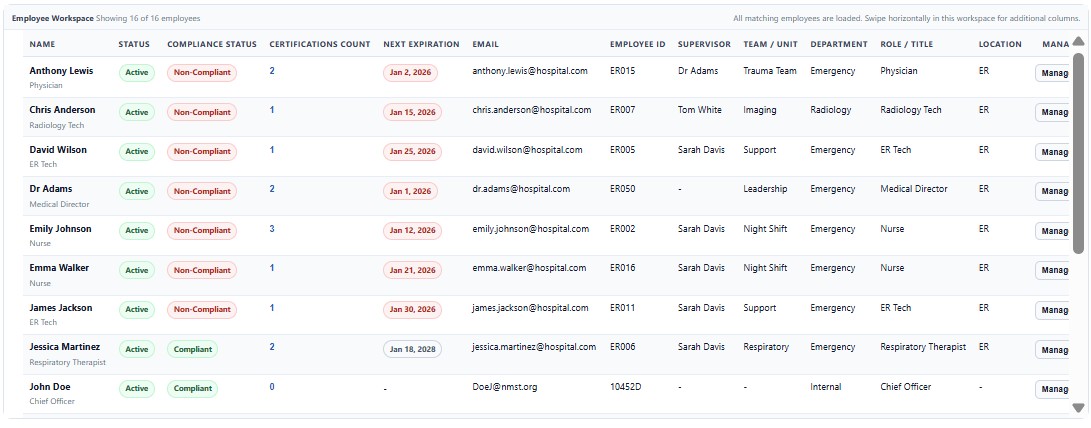This screenshot has height=428, width=1091.
Task: Select the name James Jackson
Action: (x=61, y=308)
